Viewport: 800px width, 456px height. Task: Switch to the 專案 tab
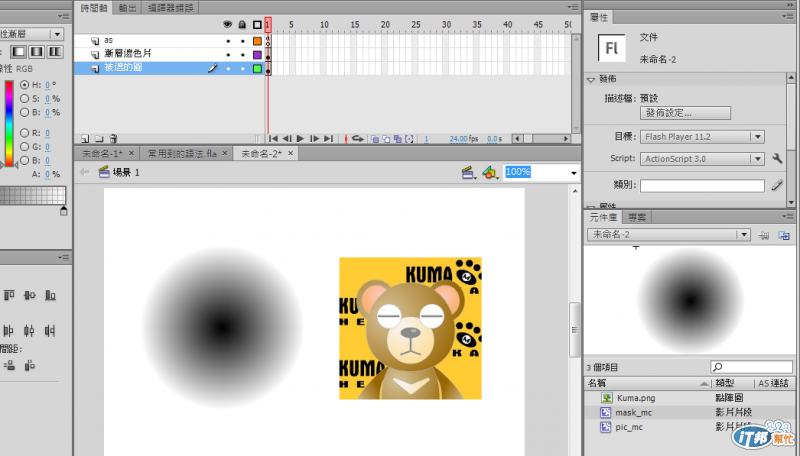(x=637, y=217)
